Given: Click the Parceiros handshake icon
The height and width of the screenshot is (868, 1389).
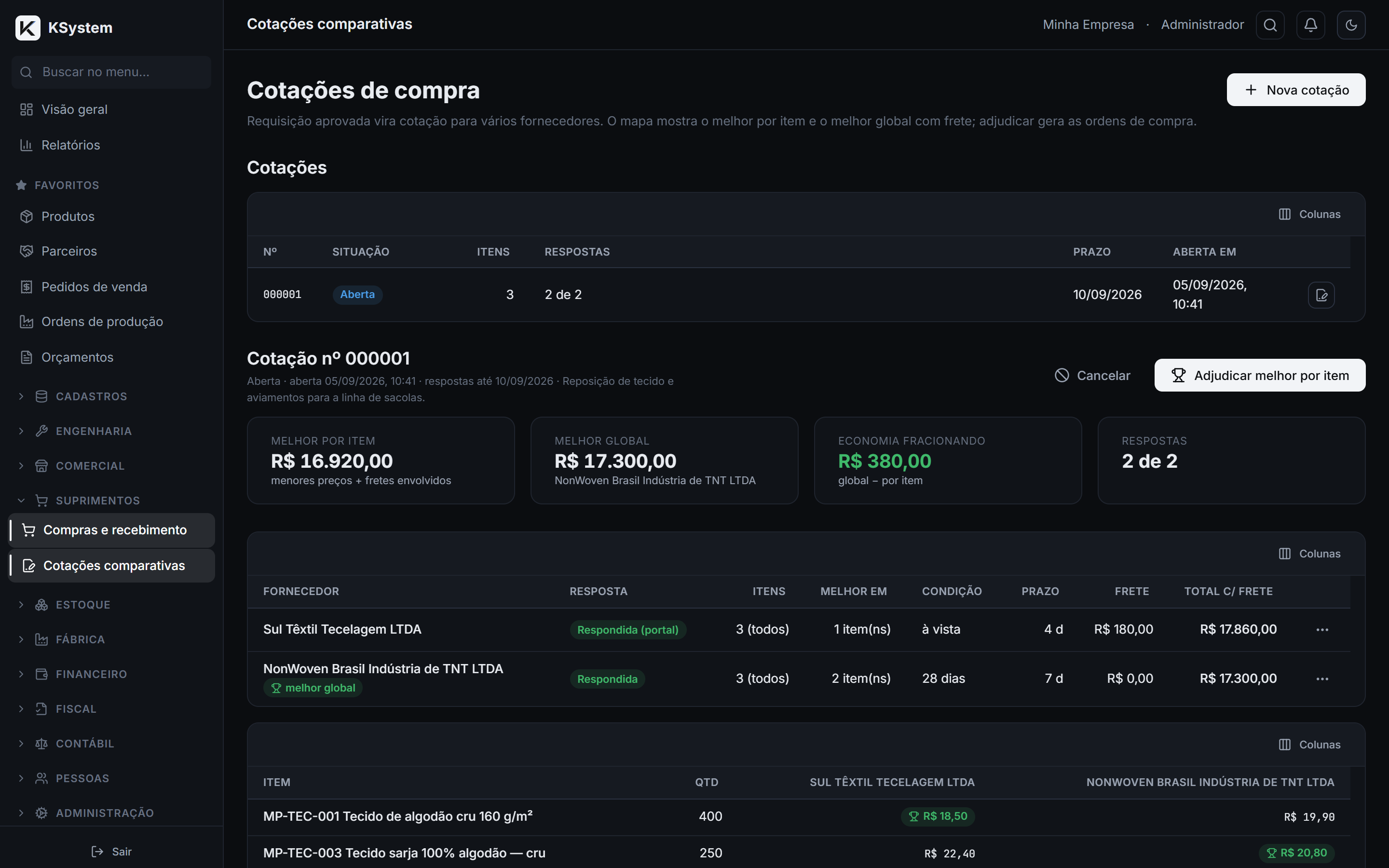Looking at the screenshot, I should (27, 251).
